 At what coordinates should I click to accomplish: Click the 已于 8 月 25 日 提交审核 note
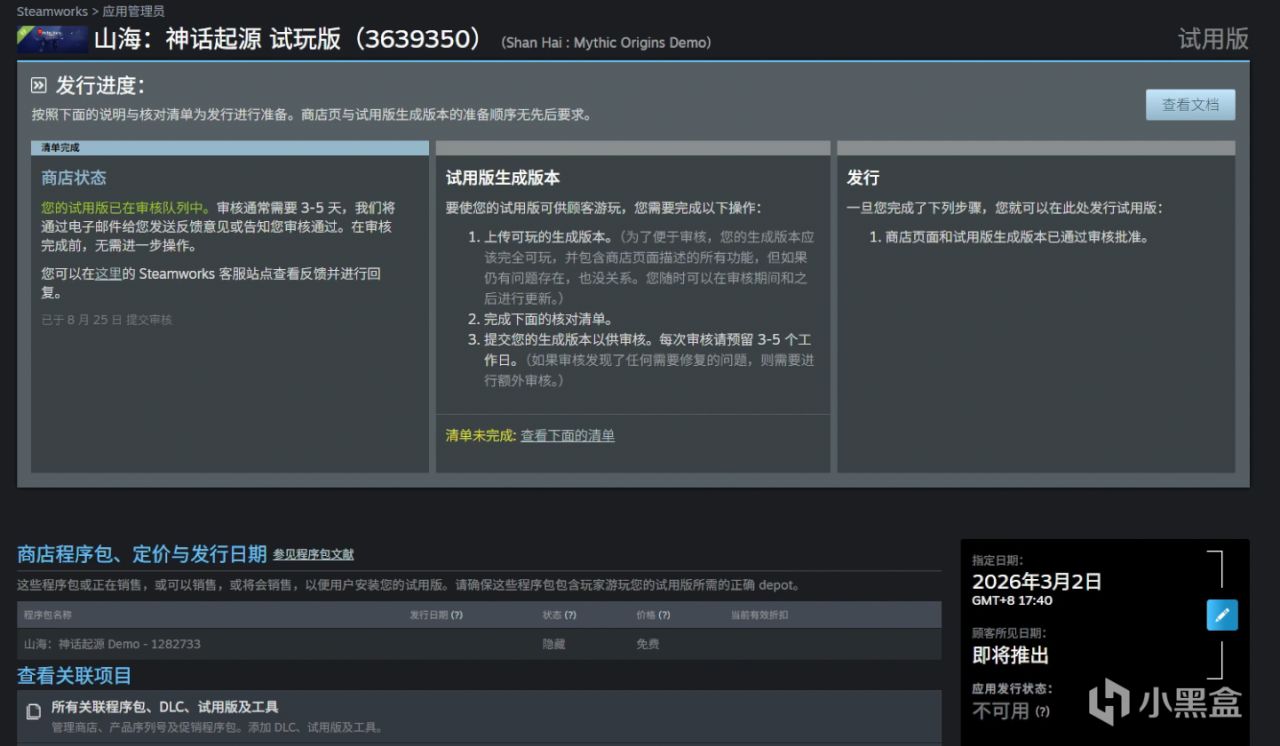(107, 320)
